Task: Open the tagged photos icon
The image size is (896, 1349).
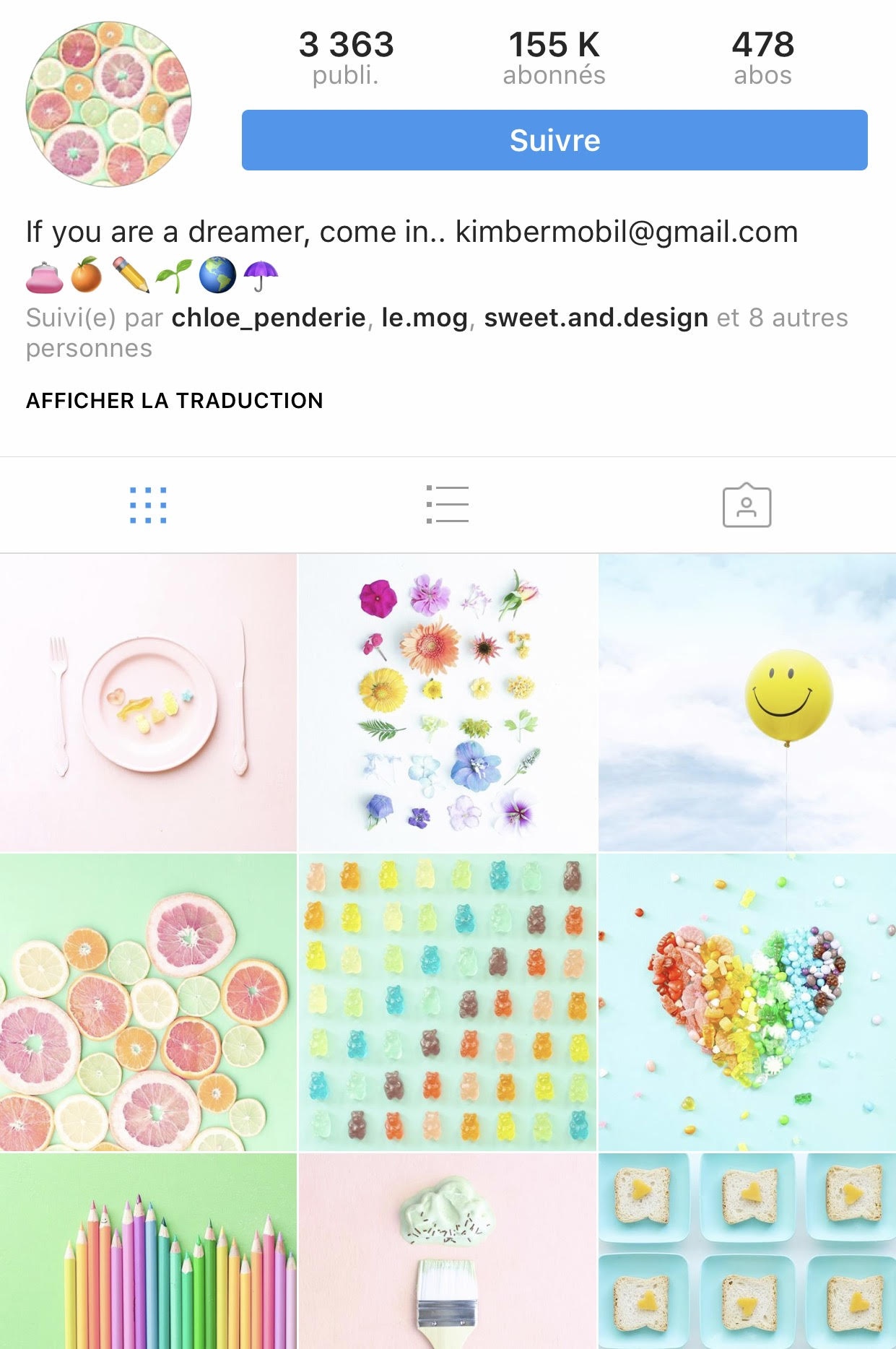Action: click(747, 505)
